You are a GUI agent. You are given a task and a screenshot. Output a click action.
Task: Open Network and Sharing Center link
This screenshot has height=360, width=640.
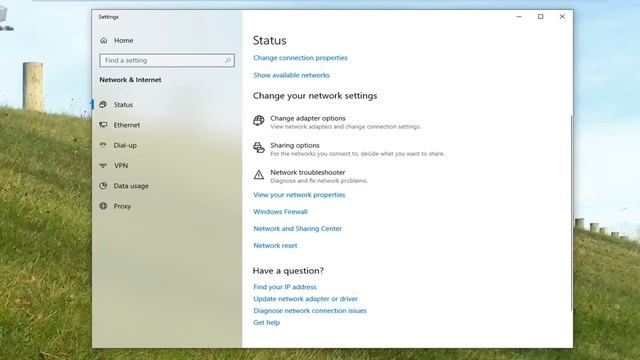[298, 229]
